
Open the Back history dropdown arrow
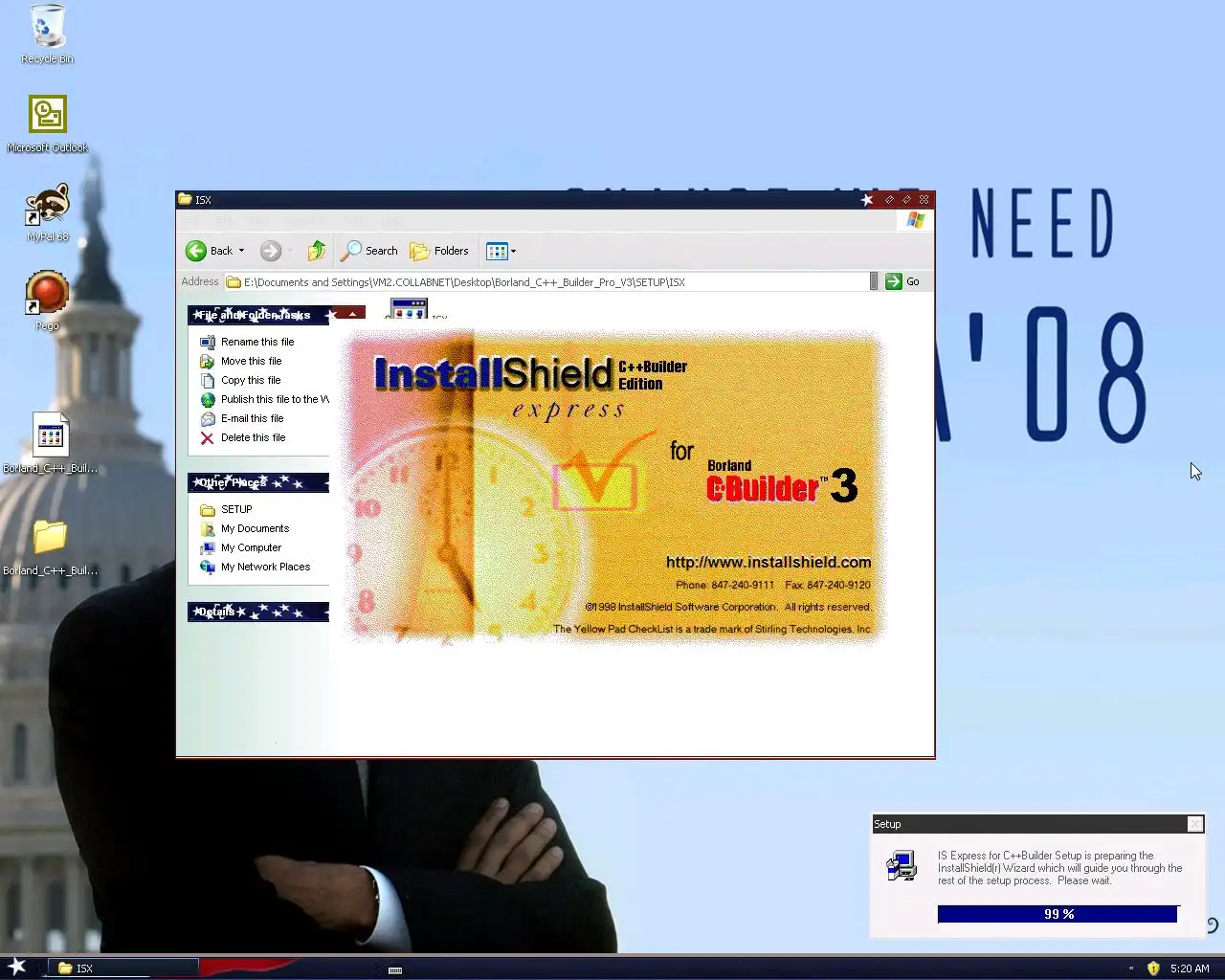pos(241,251)
